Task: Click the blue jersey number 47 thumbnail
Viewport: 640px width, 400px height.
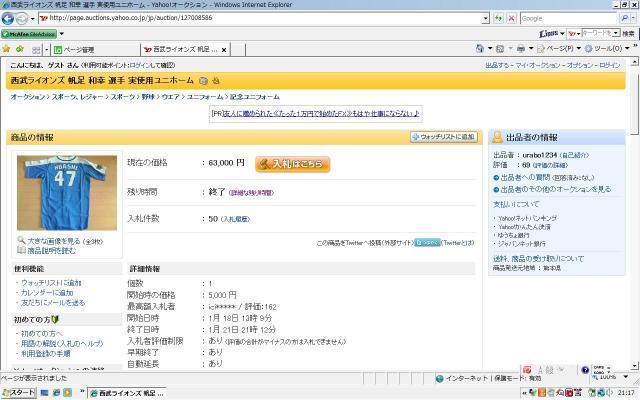Action: tap(67, 193)
